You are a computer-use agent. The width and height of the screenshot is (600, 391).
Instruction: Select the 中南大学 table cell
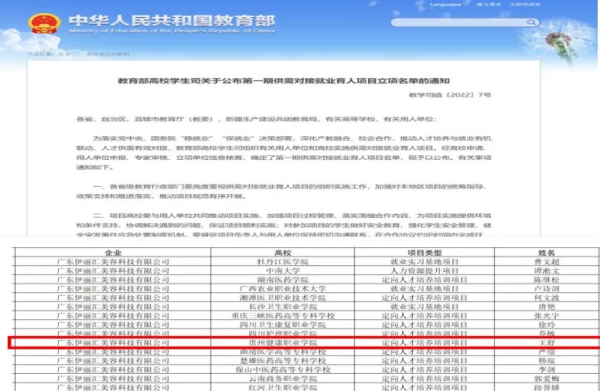[x=283, y=270]
